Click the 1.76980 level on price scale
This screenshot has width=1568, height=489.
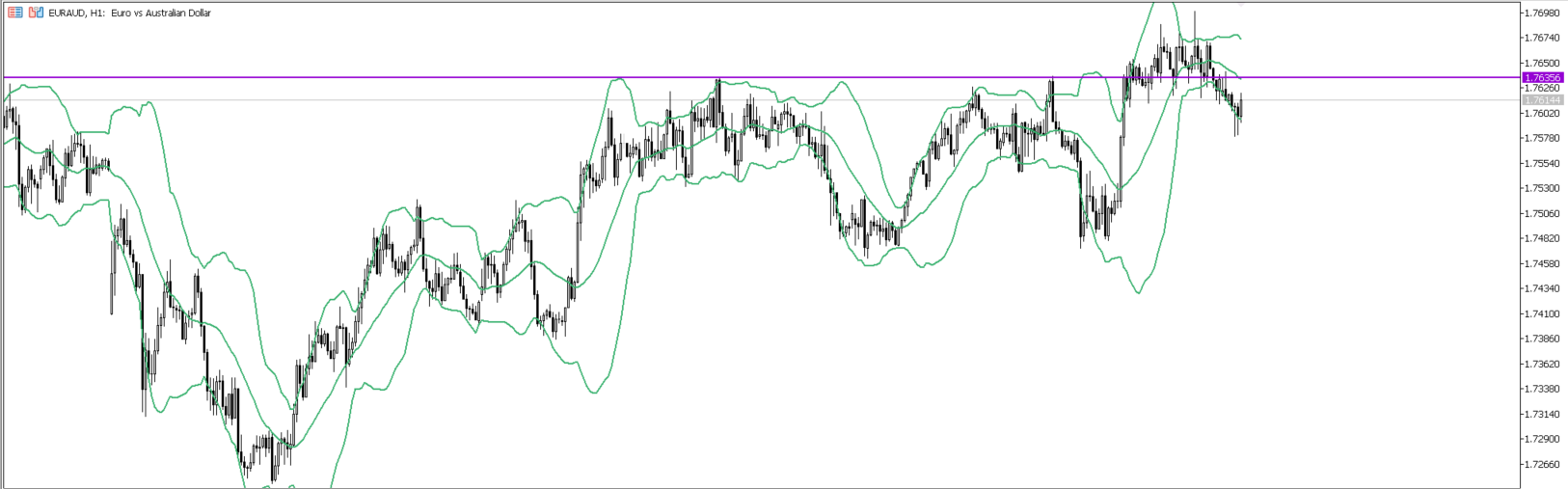(1543, 14)
